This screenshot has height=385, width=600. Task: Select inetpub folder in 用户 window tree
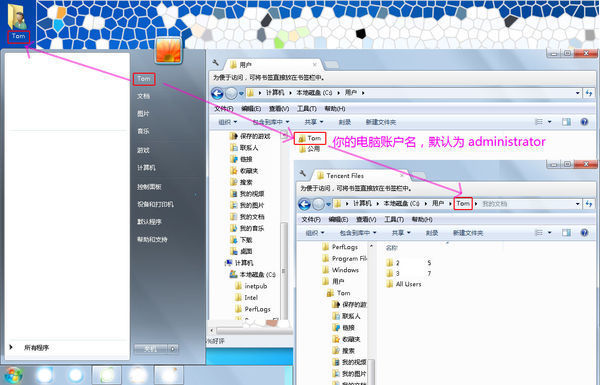click(251, 286)
